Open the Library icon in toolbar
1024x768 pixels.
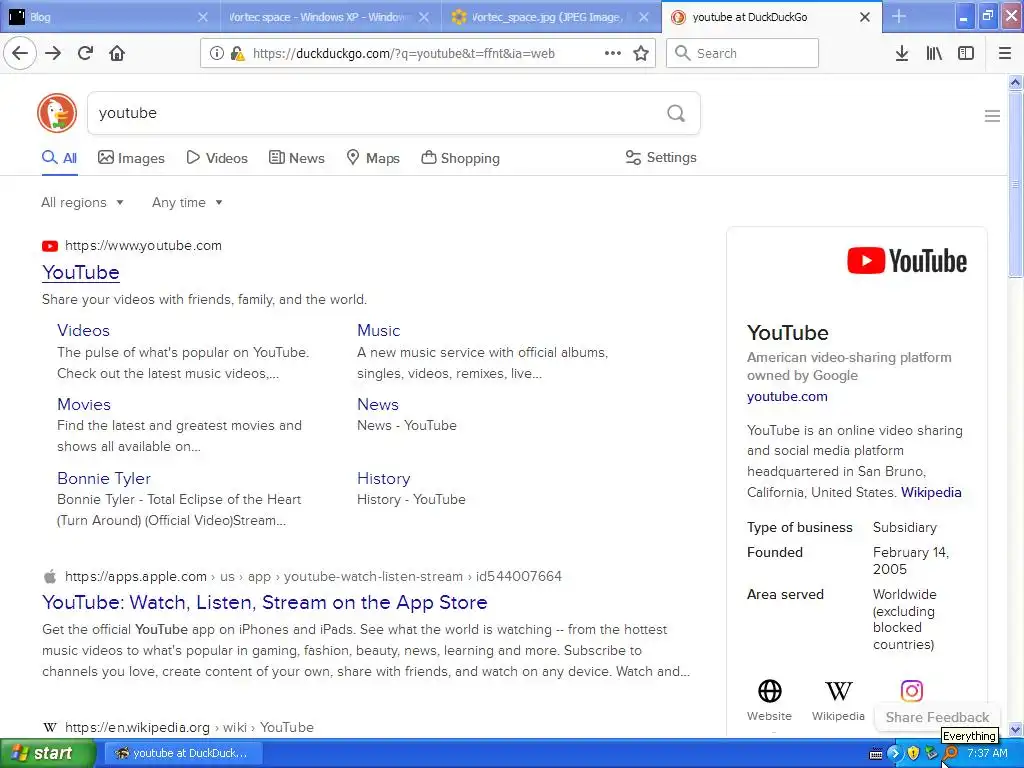click(x=934, y=53)
